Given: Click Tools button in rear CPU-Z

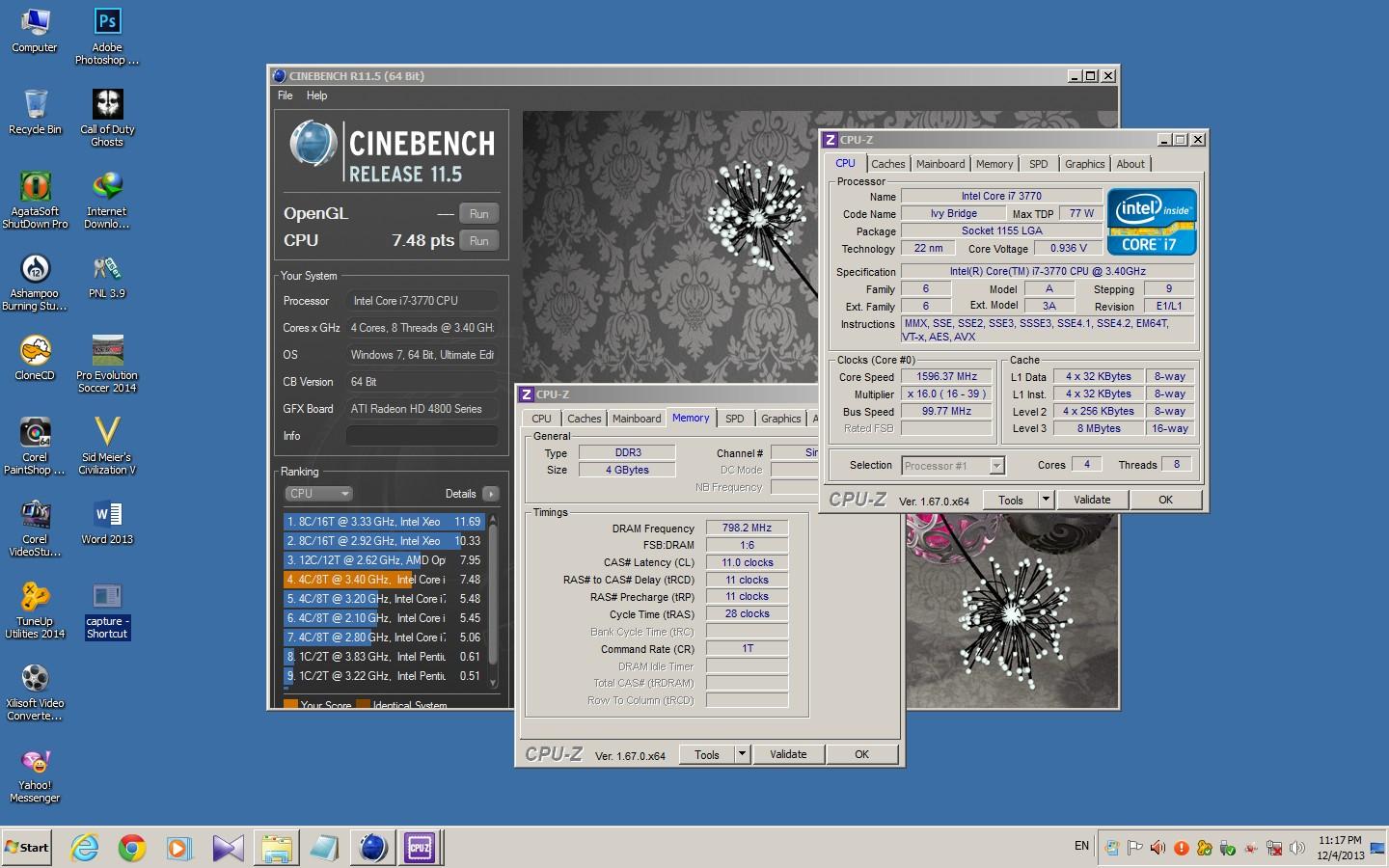Looking at the screenshot, I should pos(707,754).
